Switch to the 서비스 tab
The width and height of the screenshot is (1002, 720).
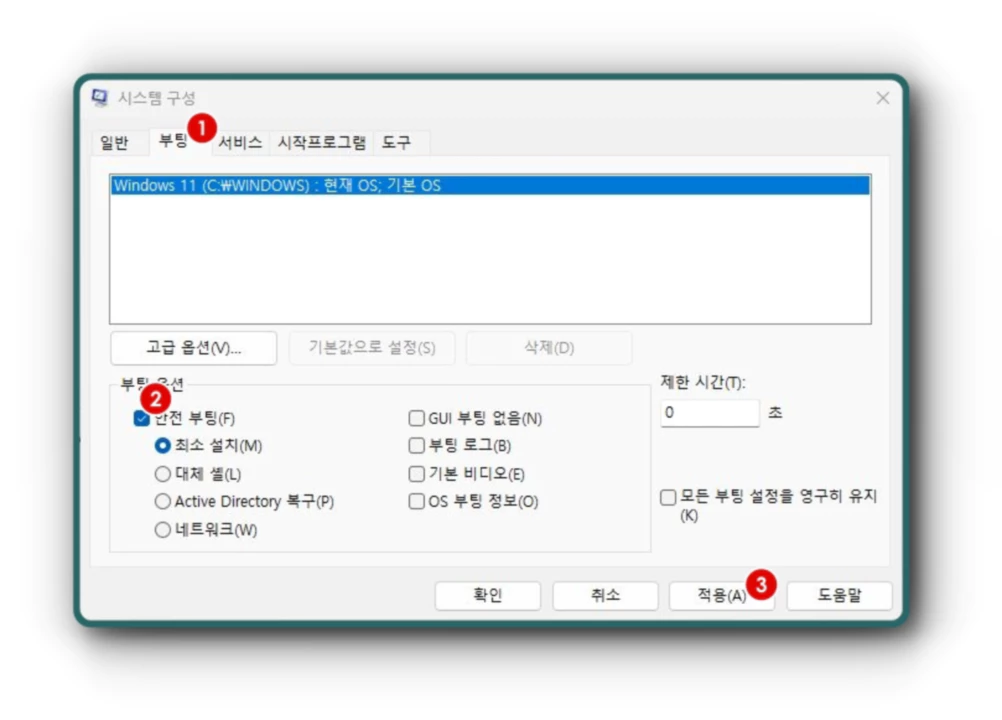240,142
